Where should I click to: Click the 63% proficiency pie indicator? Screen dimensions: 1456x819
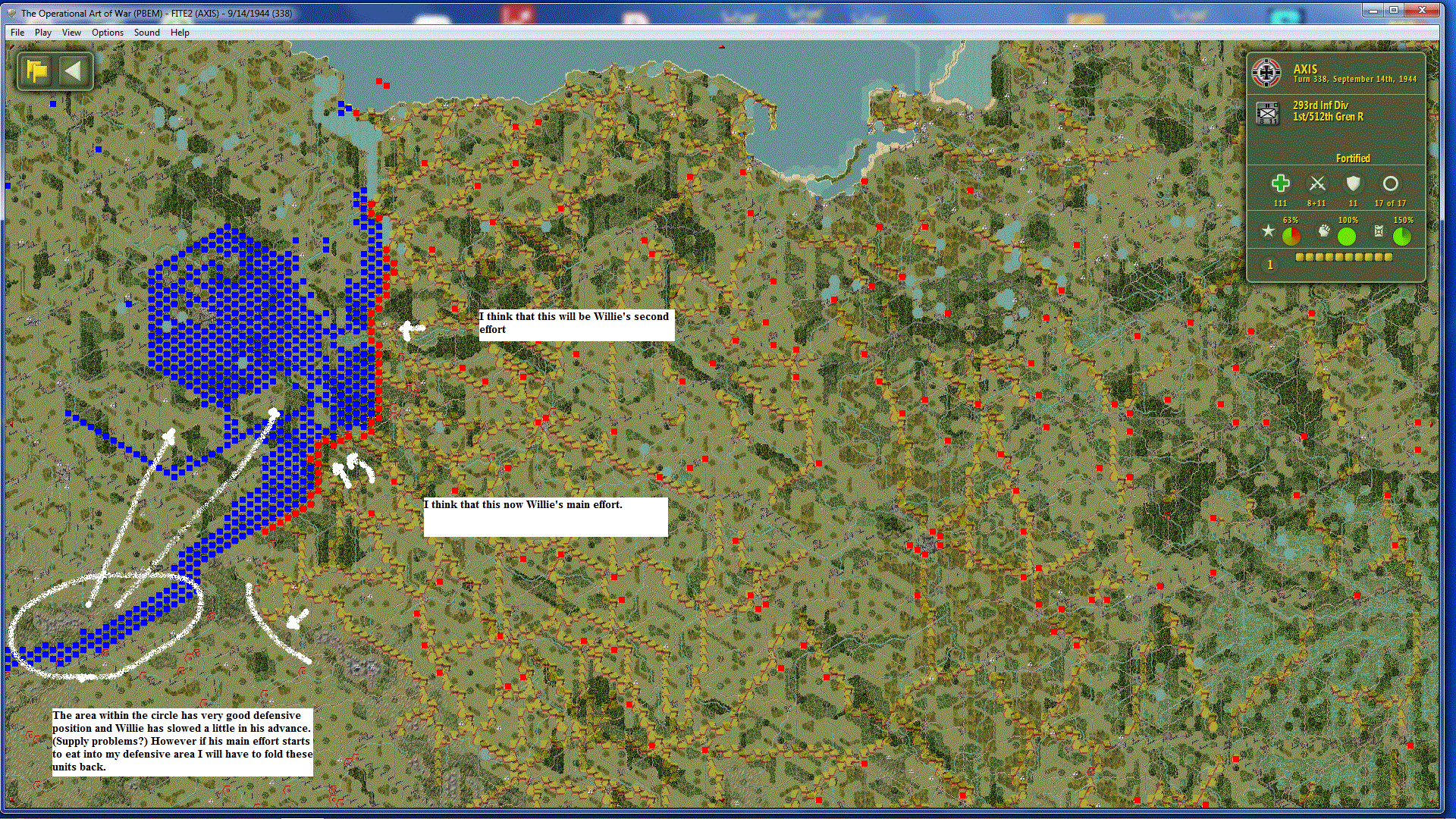1291,237
